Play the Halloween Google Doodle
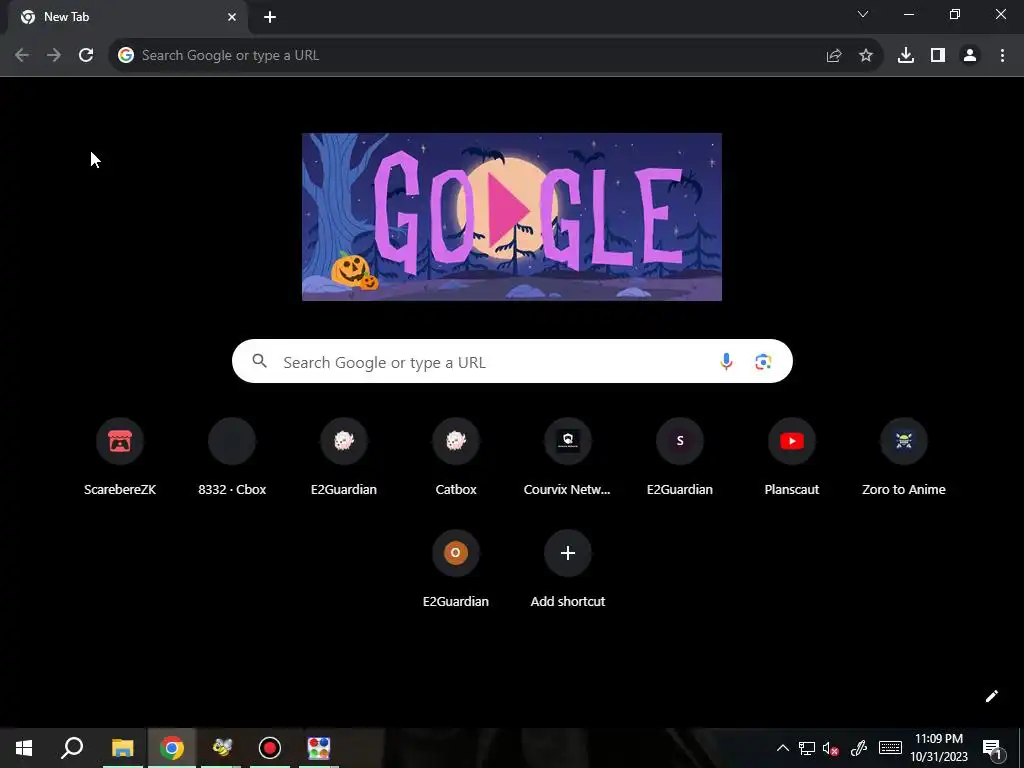The image size is (1024, 768). [511, 217]
